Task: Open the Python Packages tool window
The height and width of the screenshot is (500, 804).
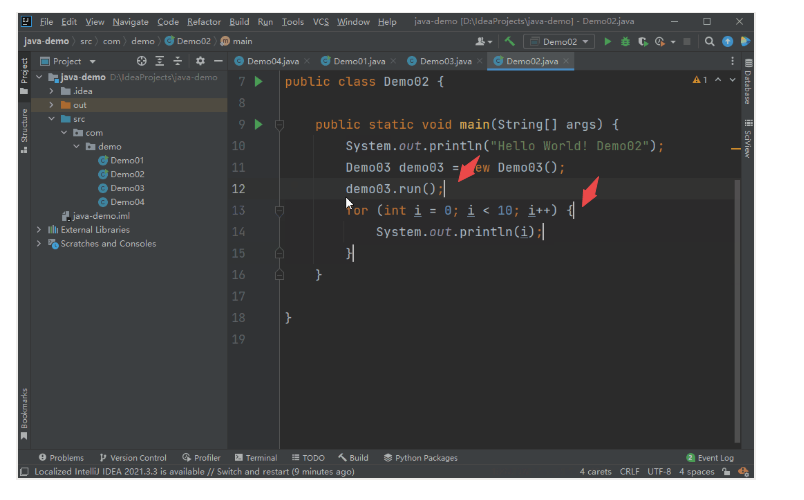Action: click(420, 457)
